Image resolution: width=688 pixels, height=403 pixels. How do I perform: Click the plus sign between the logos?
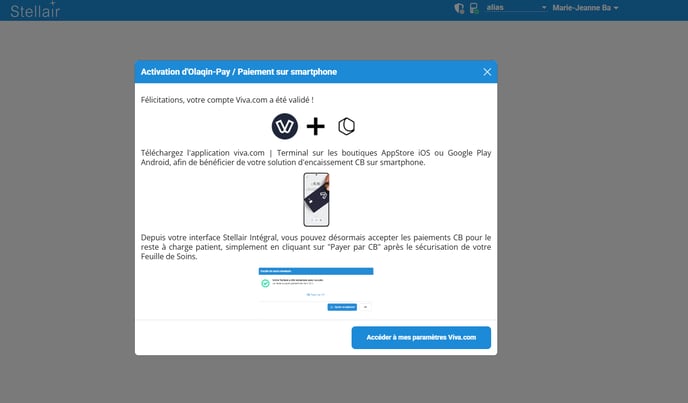point(316,126)
